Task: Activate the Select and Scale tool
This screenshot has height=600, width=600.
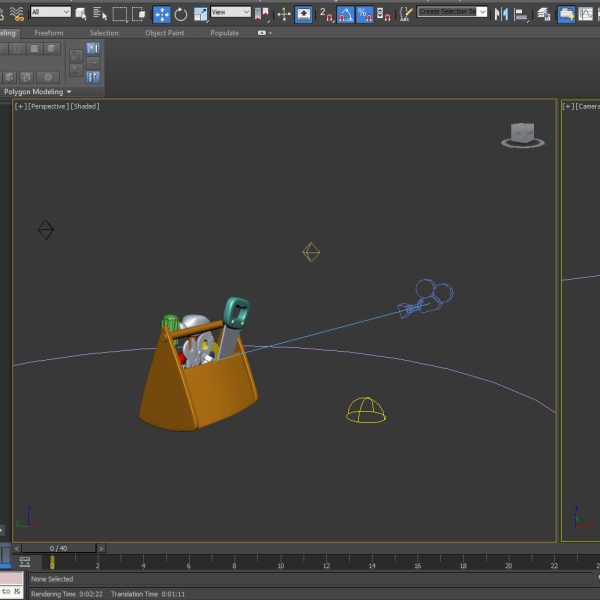Action: tap(200, 15)
